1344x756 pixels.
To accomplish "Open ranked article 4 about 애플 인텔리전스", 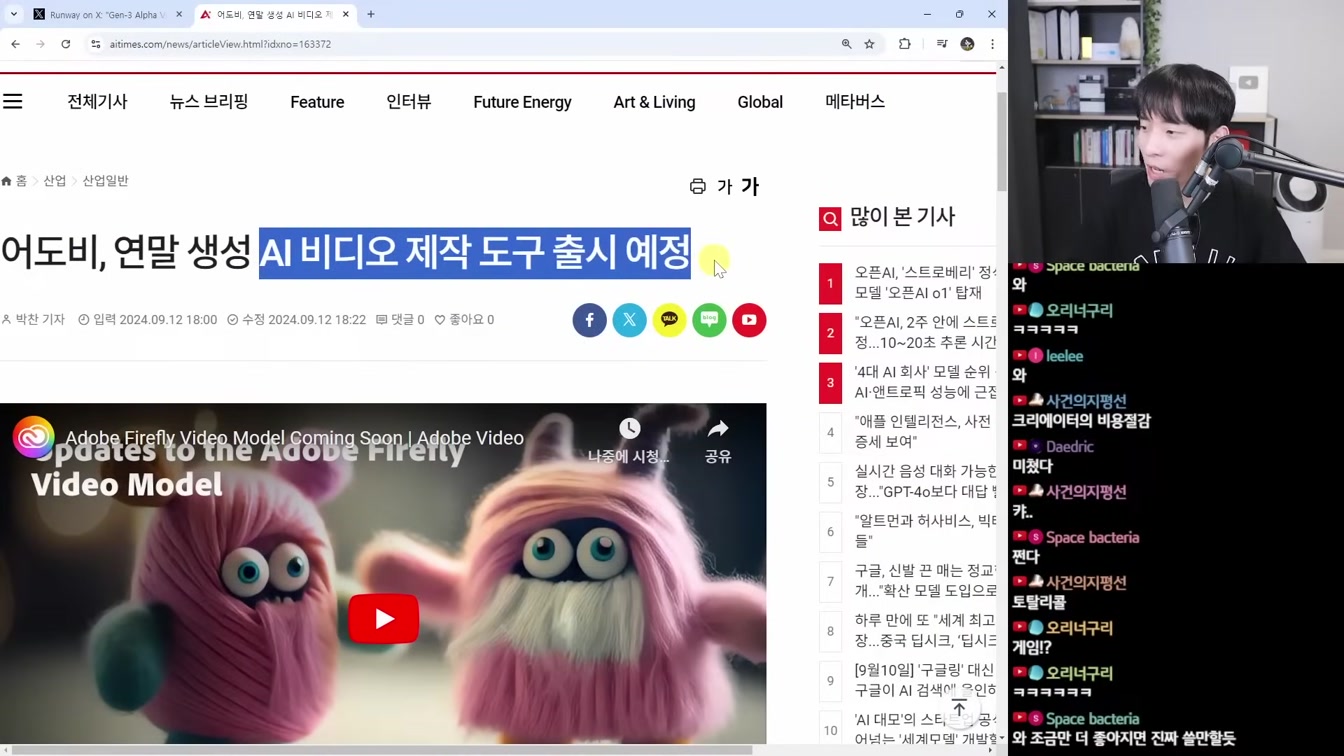I will click(925, 432).
